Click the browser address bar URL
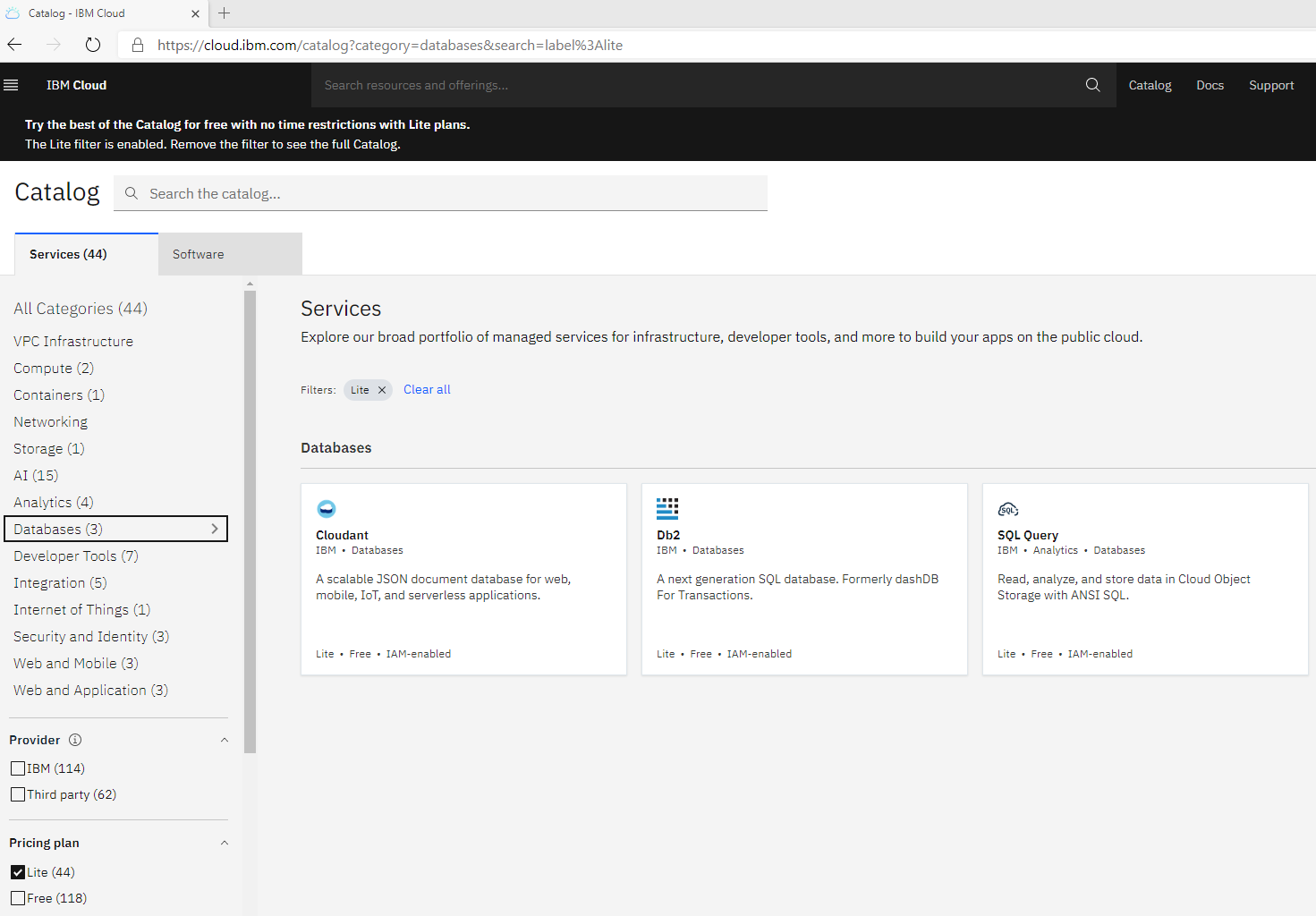 (390, 45)
